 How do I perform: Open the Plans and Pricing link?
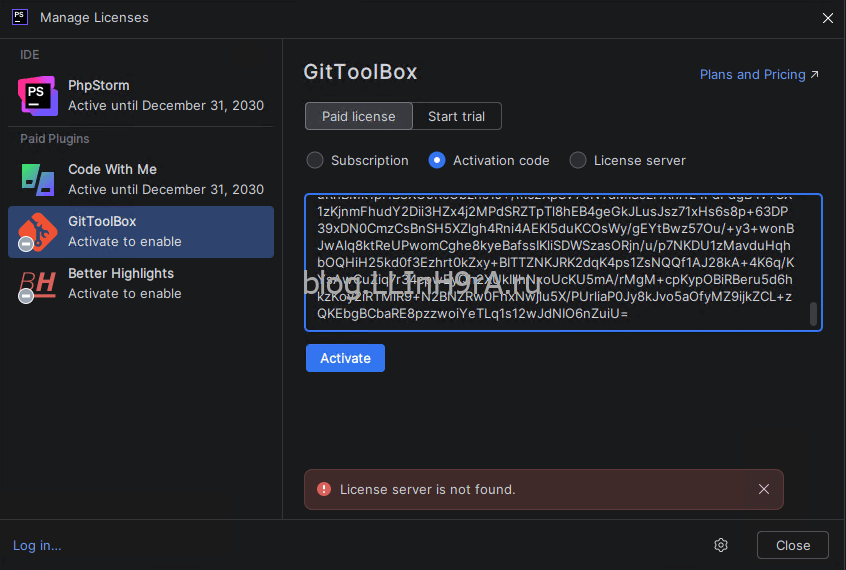[x=759, y=75]
